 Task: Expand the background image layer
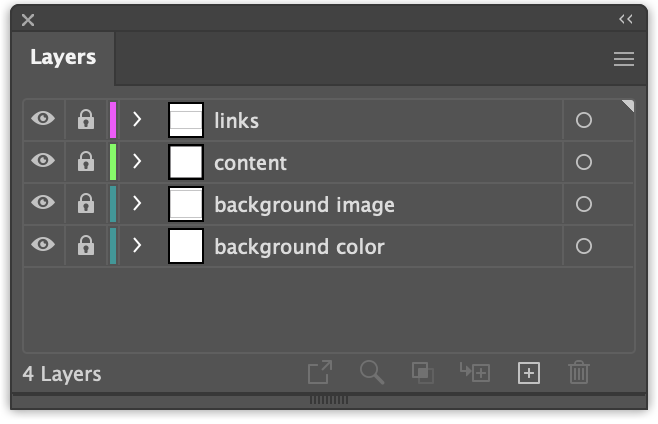point(138,204)
